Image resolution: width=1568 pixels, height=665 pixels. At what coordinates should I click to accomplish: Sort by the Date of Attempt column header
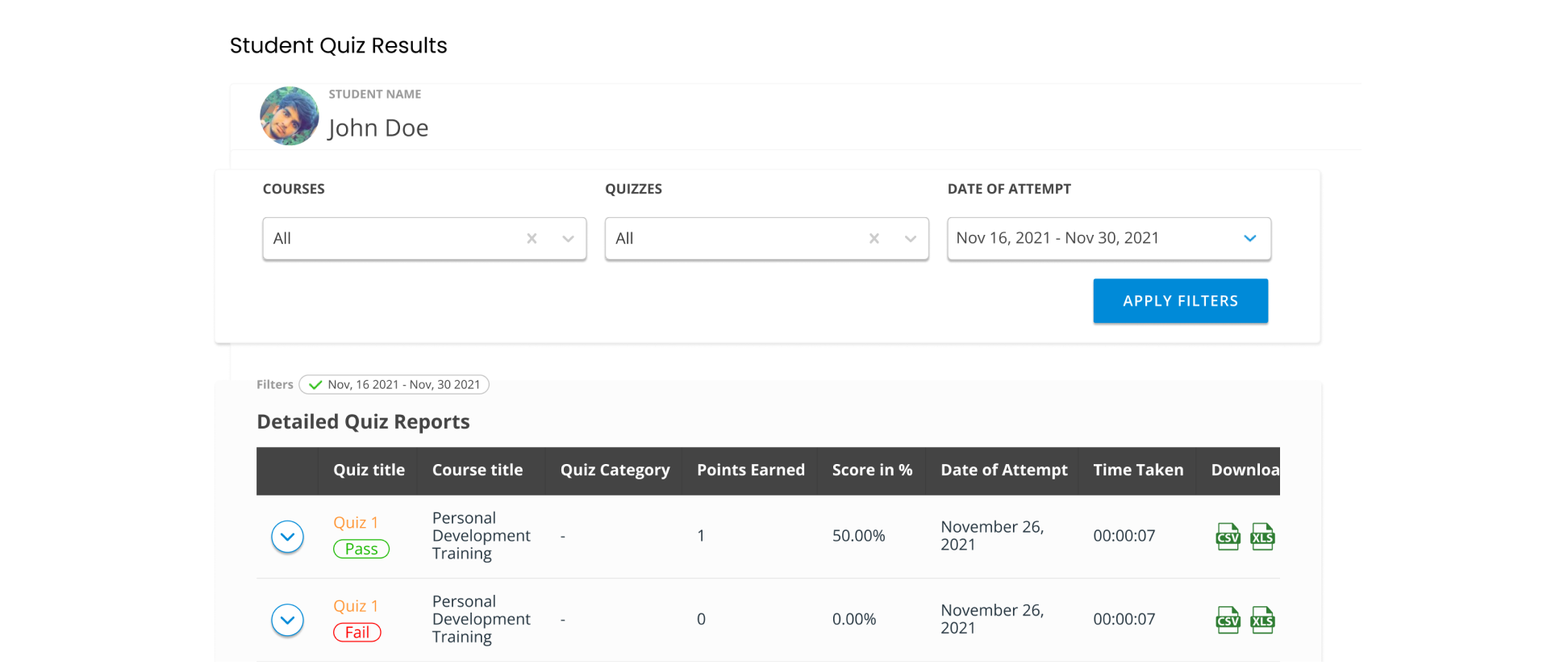1003,471
